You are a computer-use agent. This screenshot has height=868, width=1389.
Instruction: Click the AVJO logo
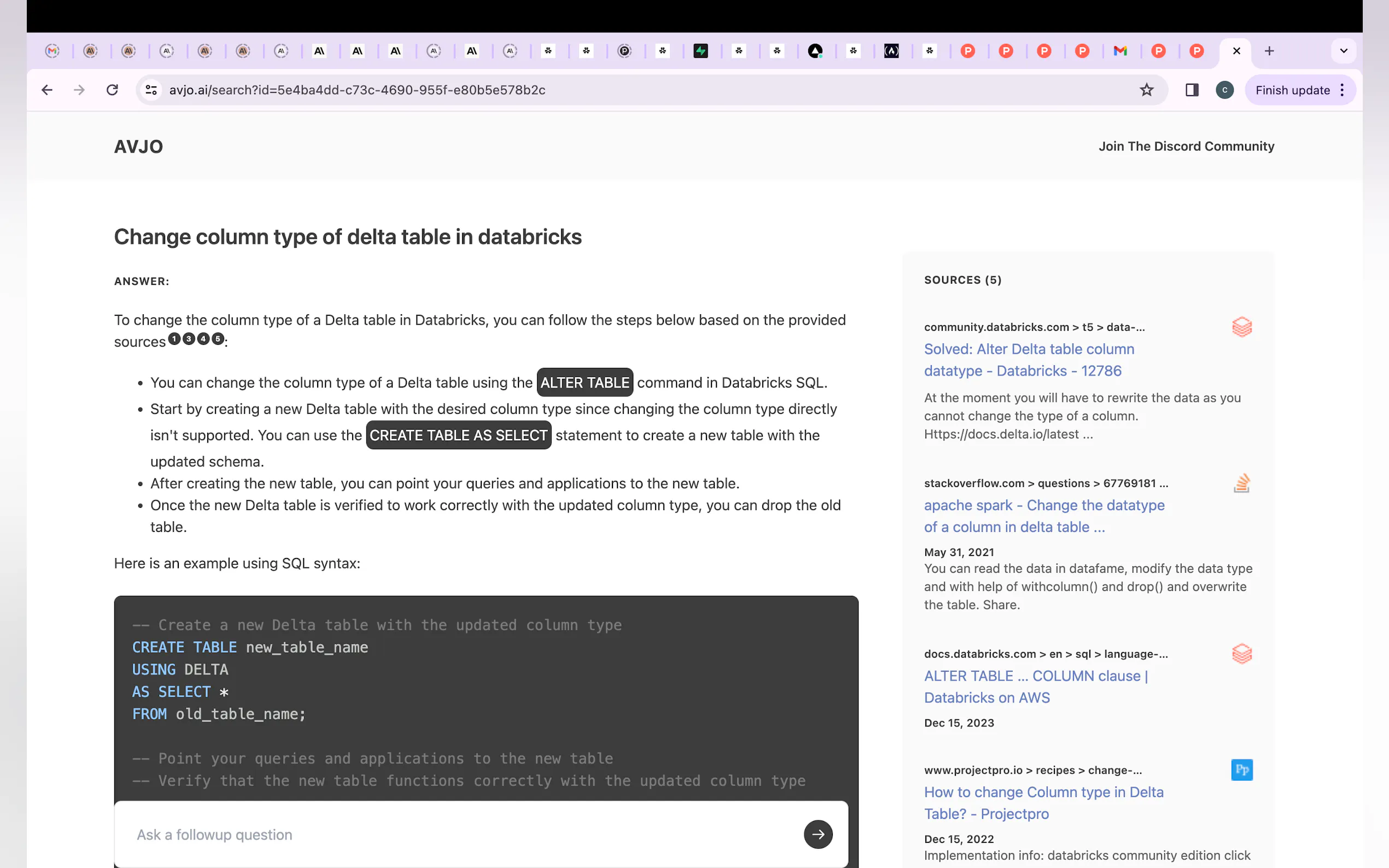coord(138,146)
